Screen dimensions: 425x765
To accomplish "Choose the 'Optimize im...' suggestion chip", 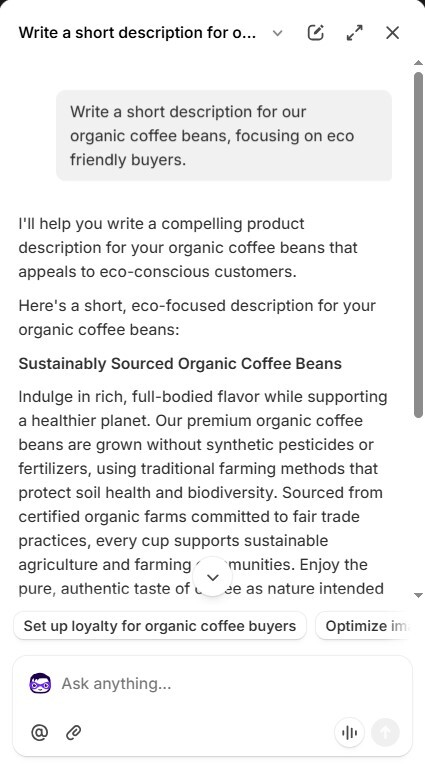I will pyautogui.click(x=365, y=626).
